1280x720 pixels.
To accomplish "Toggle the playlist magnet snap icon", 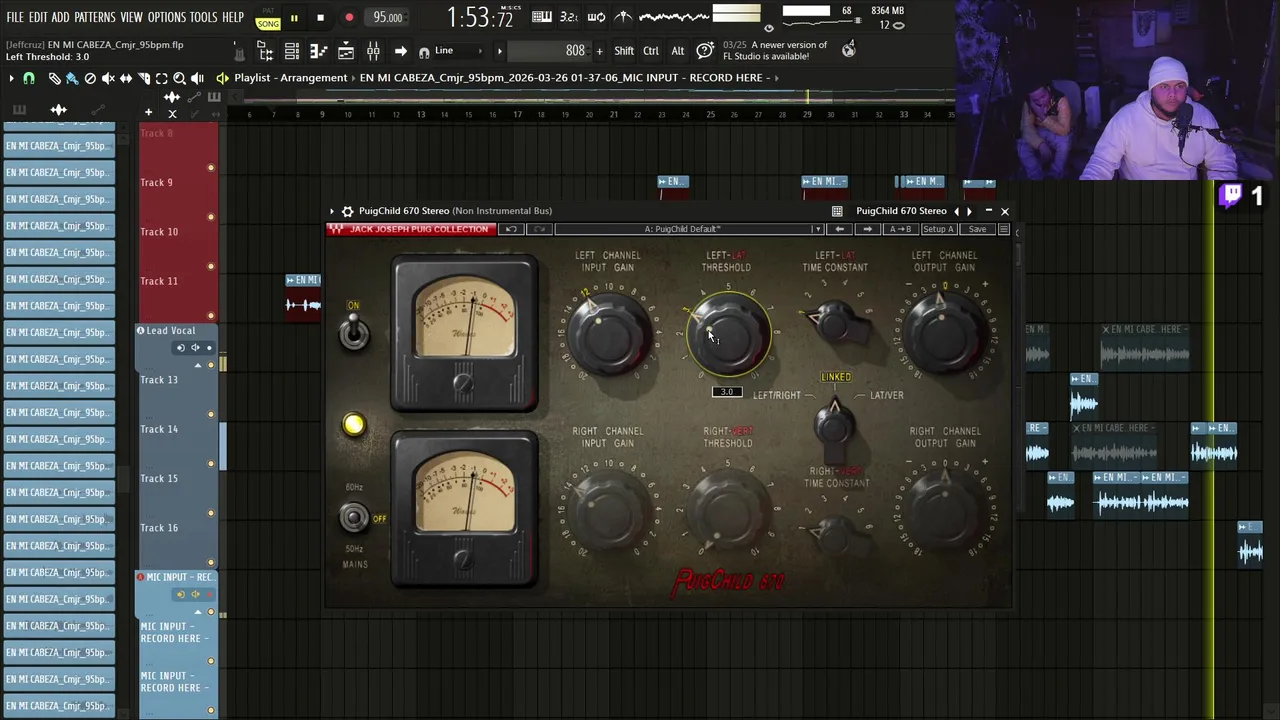I will pos(29,78).
